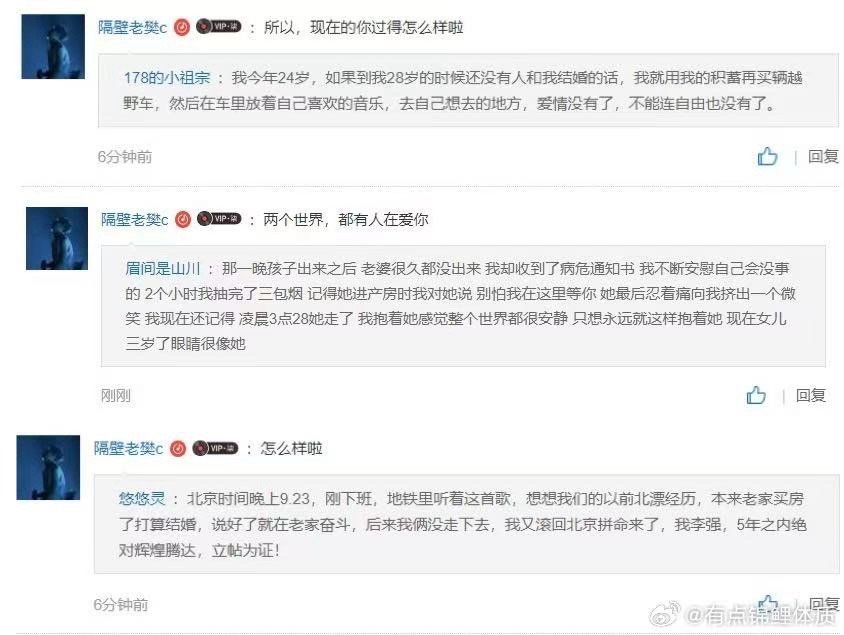Click the red NetEase badge beside first 隔壁老樊c
Viewport: 844px width, 635px height.
click(x=182, y=27)
